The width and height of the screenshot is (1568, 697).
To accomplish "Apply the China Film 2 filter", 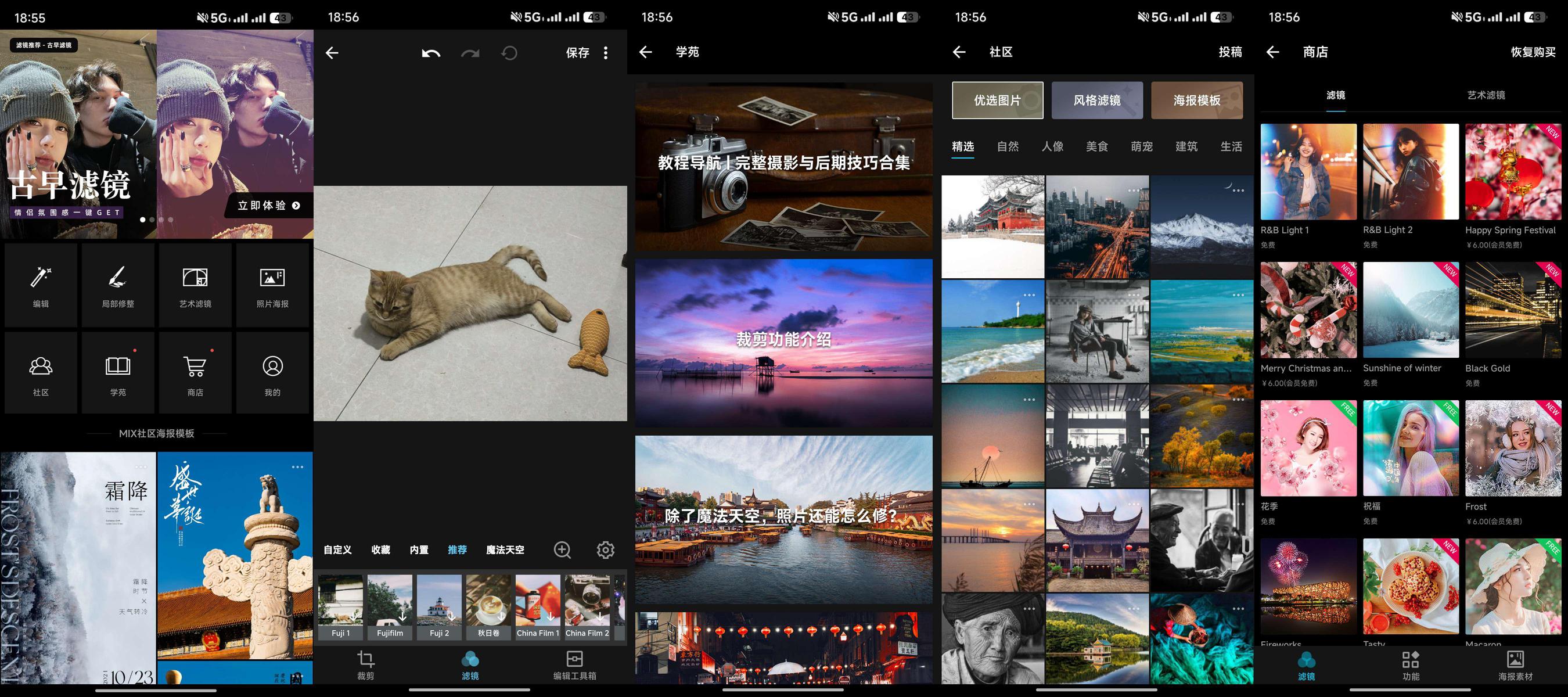I will [x=587, y=608].
